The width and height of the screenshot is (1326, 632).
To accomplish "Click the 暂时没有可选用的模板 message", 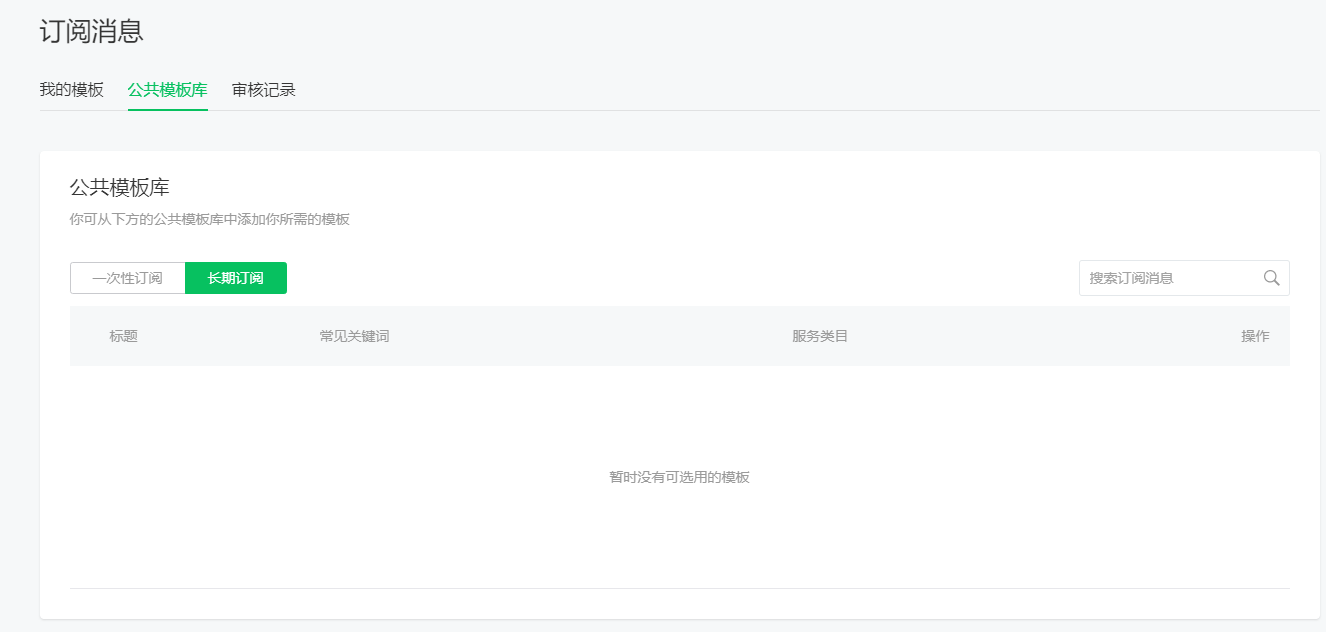I will coord(680,477).
